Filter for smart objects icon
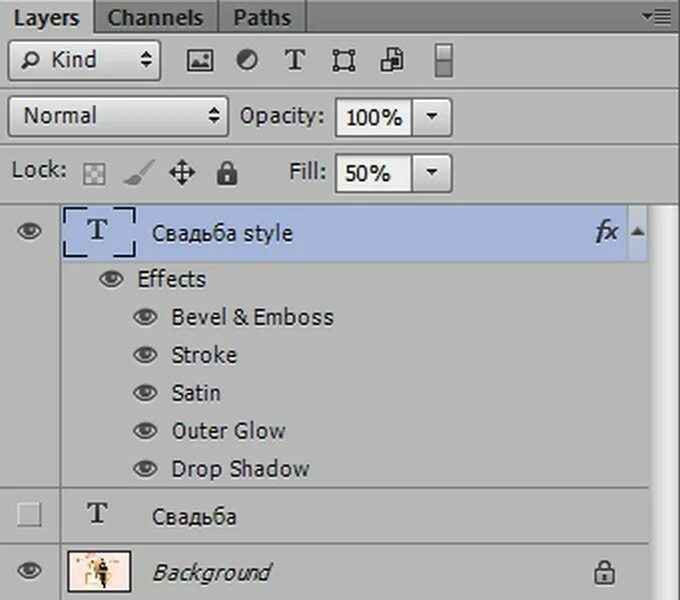 (391, 61)
